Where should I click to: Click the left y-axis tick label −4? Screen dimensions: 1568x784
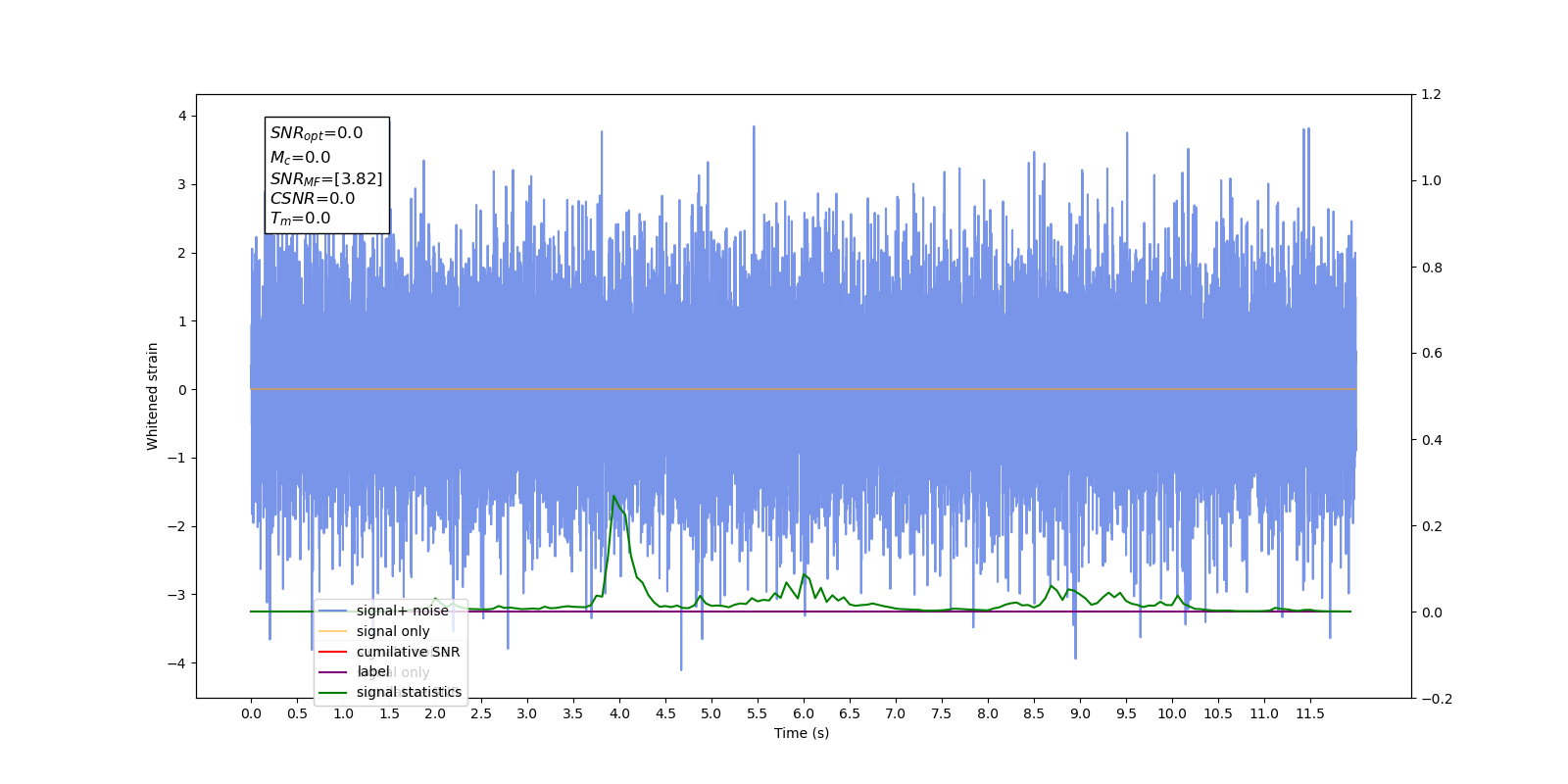176,663
